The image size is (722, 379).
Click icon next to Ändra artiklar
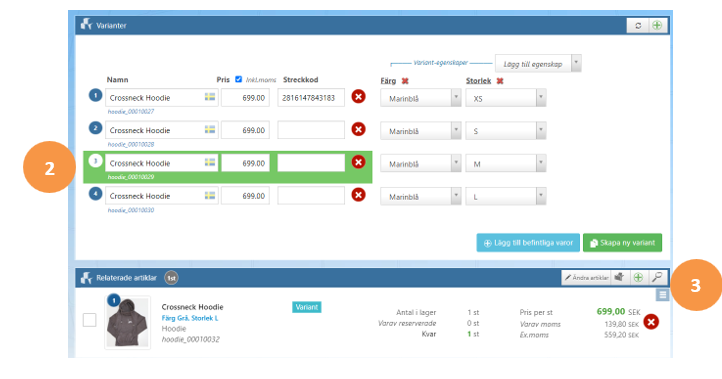(620, 277)
